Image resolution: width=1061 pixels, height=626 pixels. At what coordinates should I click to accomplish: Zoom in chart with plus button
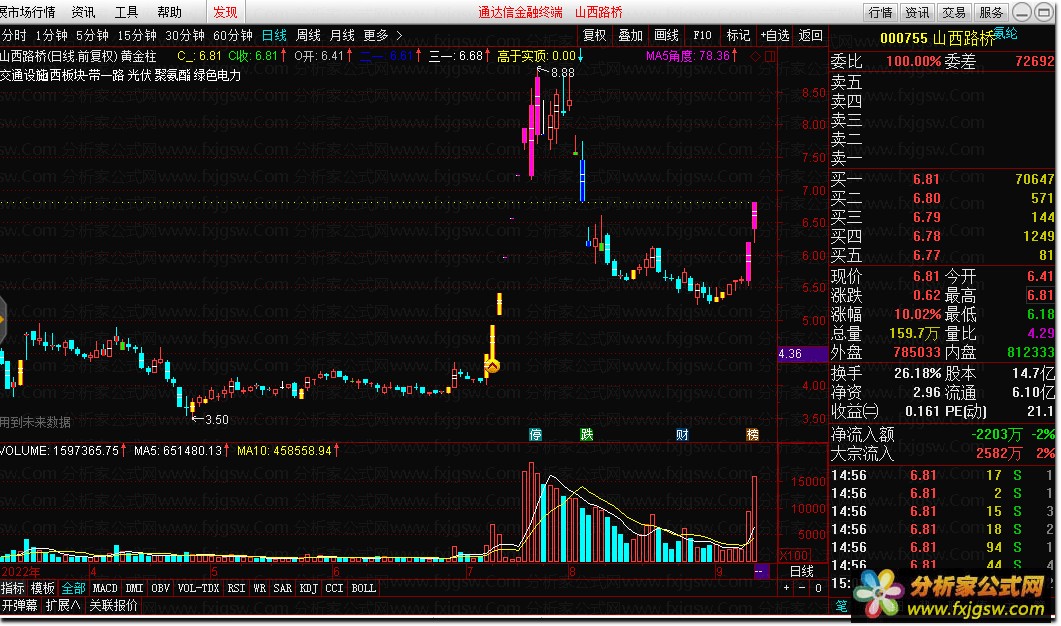(x=786, y=588)
